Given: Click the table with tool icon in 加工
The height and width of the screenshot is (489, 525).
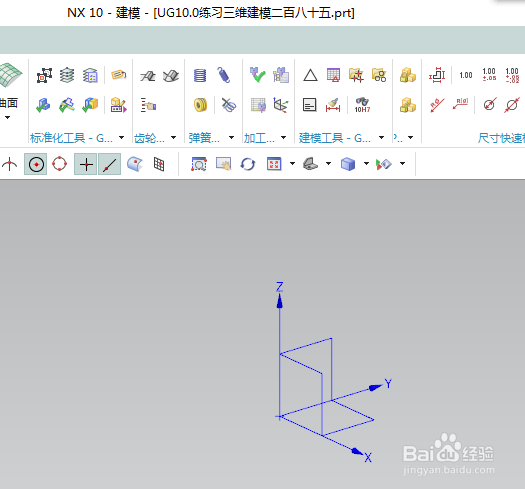Looking at the screenshot, I should coord(258,105).
